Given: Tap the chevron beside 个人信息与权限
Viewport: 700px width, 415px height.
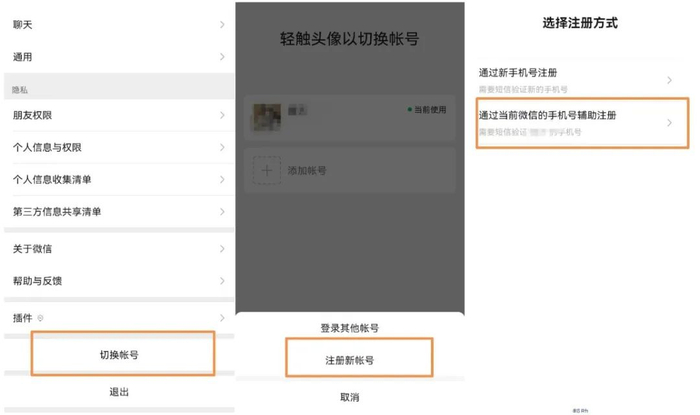Looking at the screenshot, I should (x=222, y=147).
